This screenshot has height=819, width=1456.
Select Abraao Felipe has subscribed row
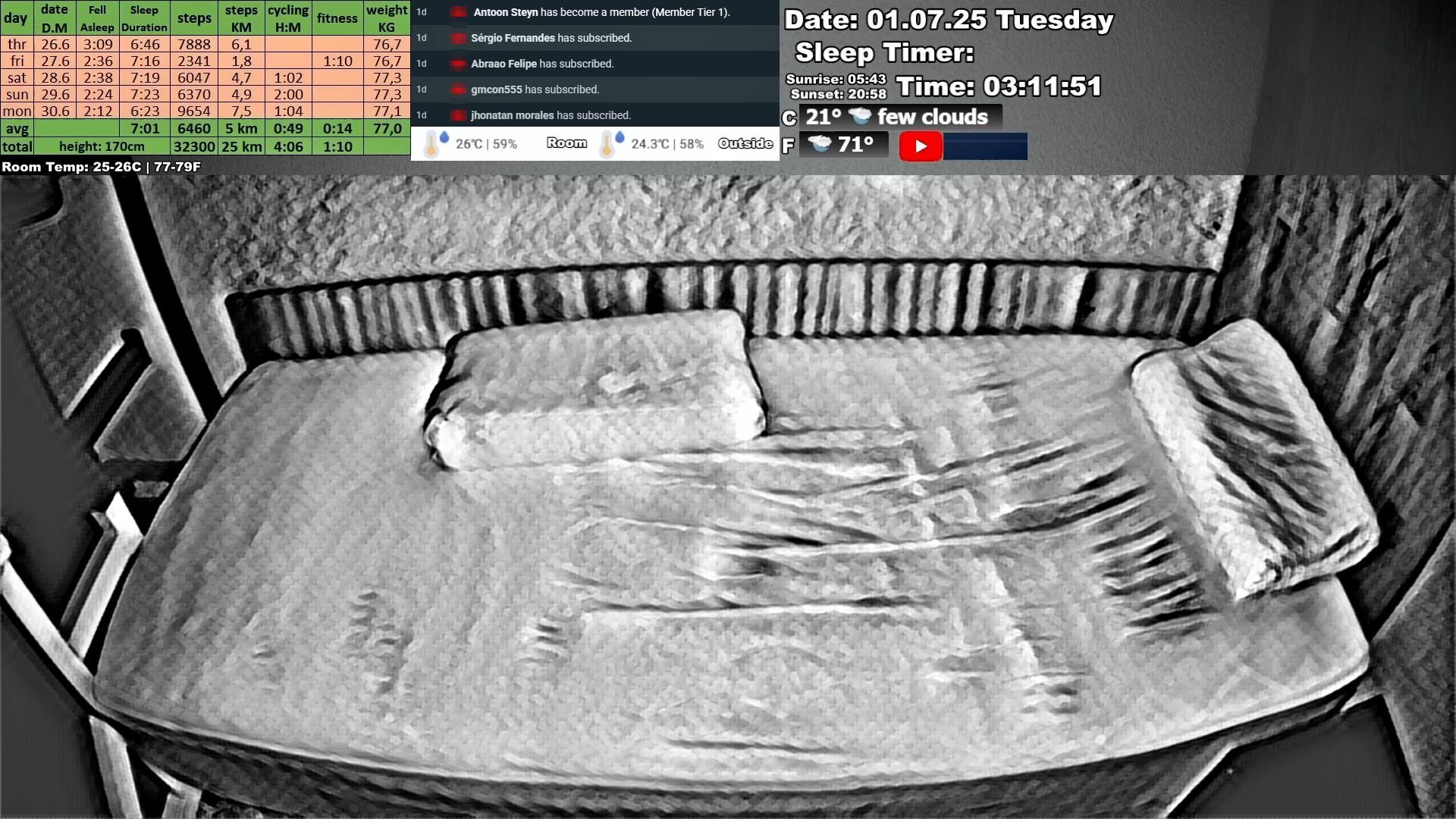tap(595, 64)
